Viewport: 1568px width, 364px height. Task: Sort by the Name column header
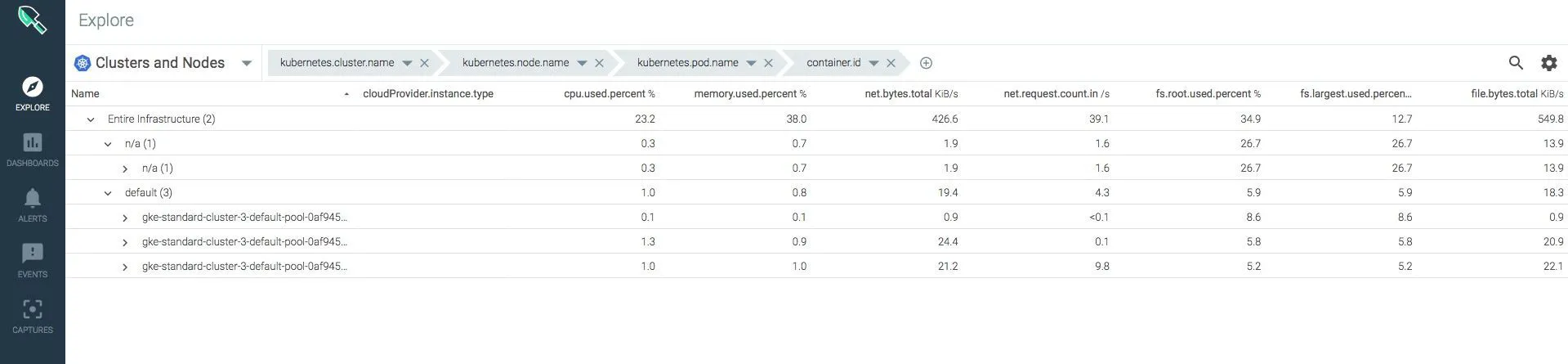[x=86, y=94]
